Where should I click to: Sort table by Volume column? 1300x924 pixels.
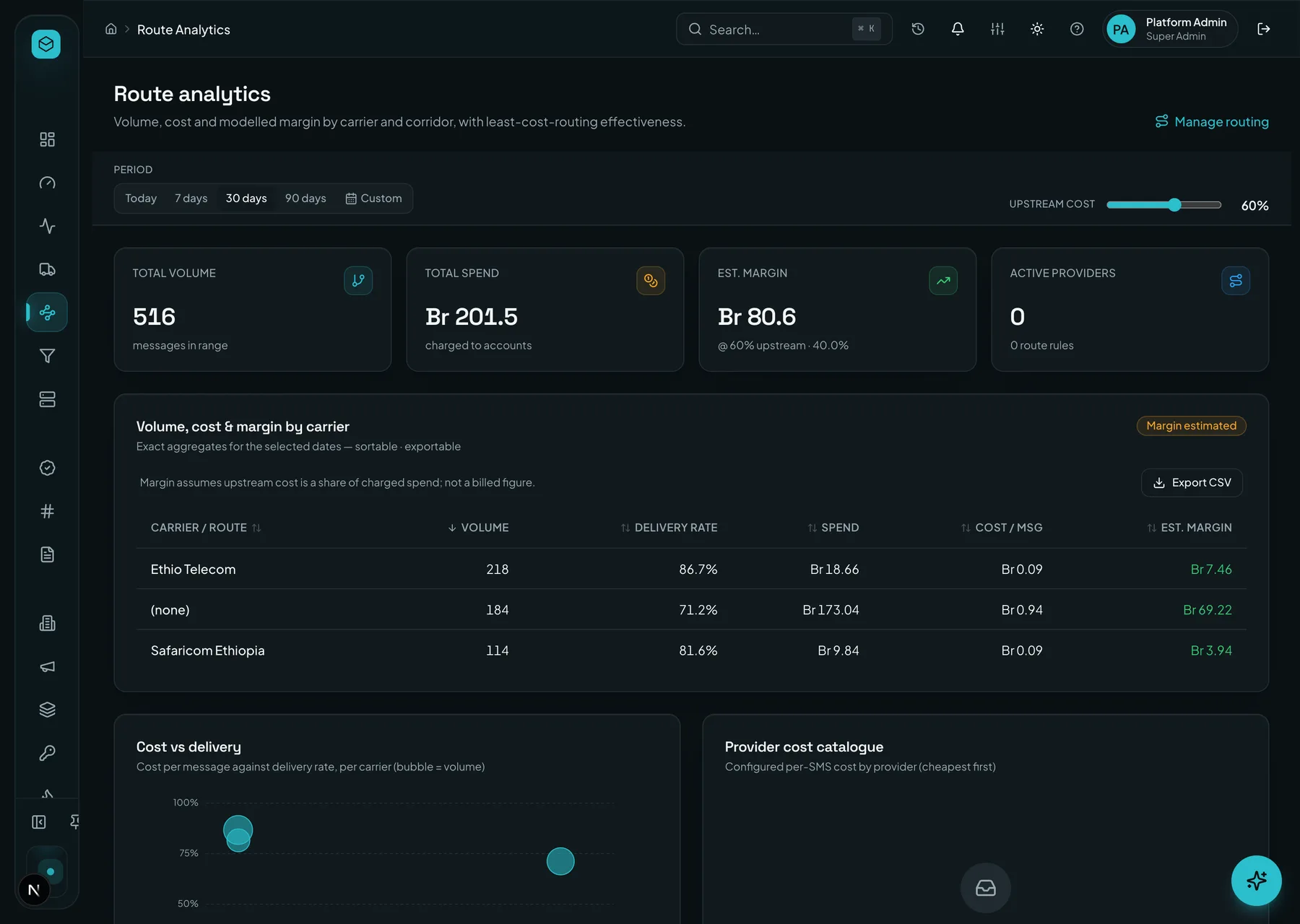(x=477, y=528)
